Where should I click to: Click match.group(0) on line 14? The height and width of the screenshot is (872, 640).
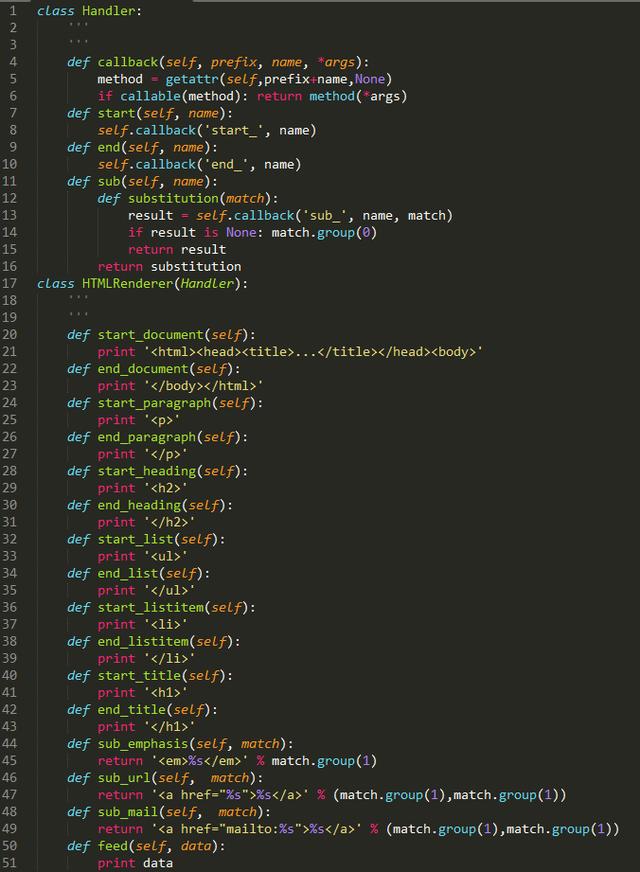click(324, 232)
